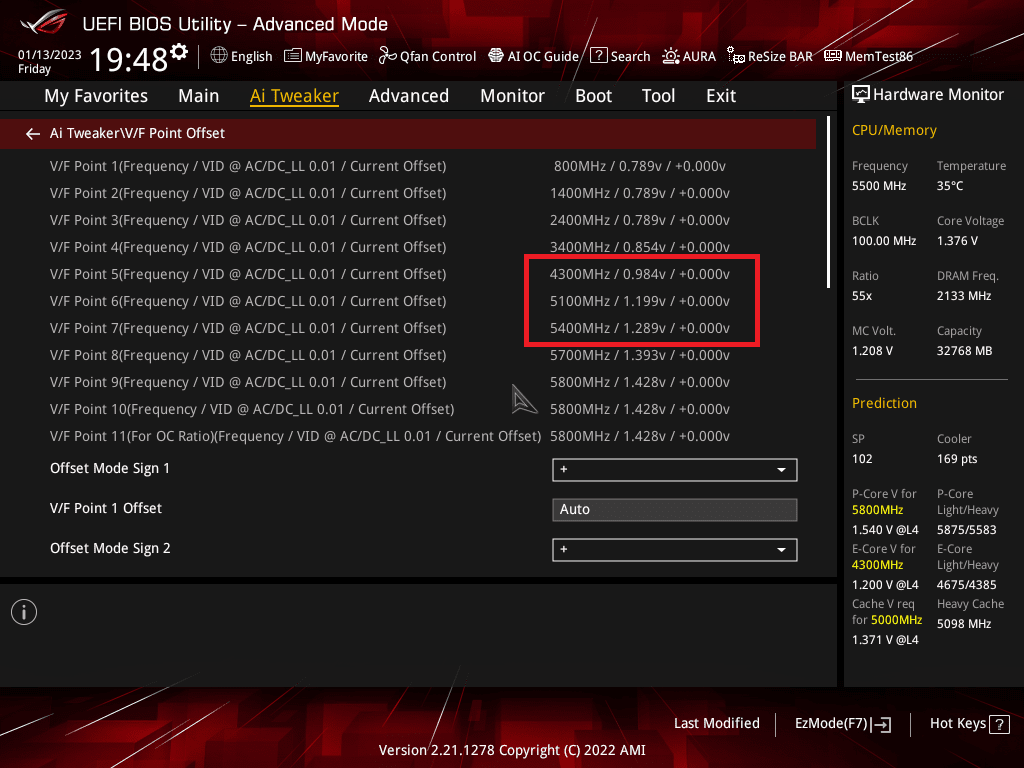Open the Exit tab

pyautogui.click(x=721, y=96)
